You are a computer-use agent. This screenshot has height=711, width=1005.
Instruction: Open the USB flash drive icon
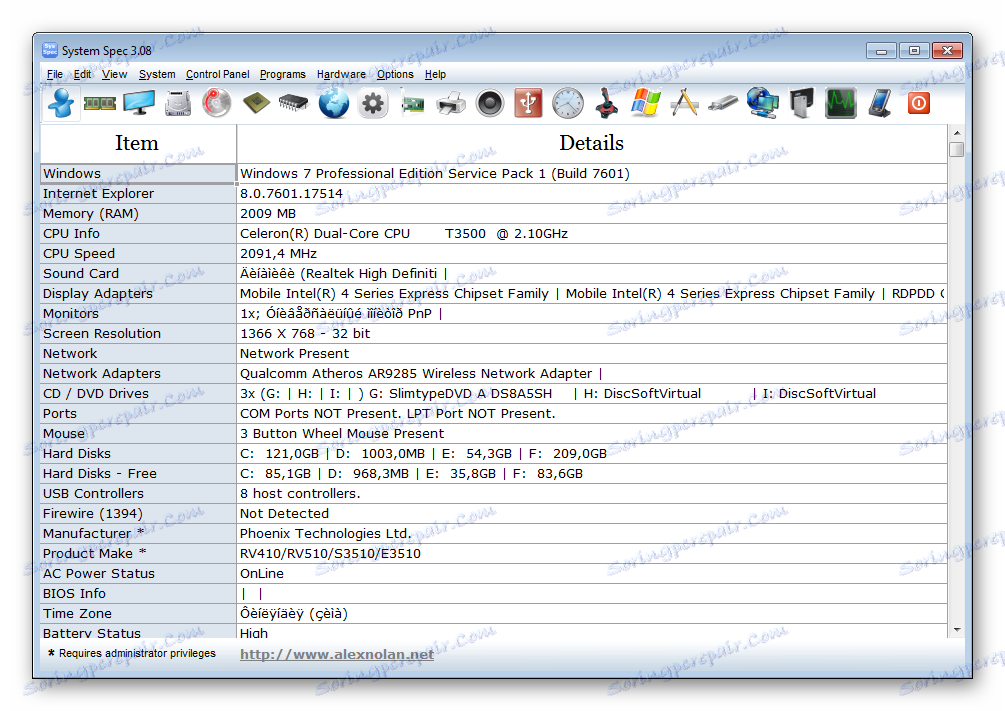click(723, 103)
